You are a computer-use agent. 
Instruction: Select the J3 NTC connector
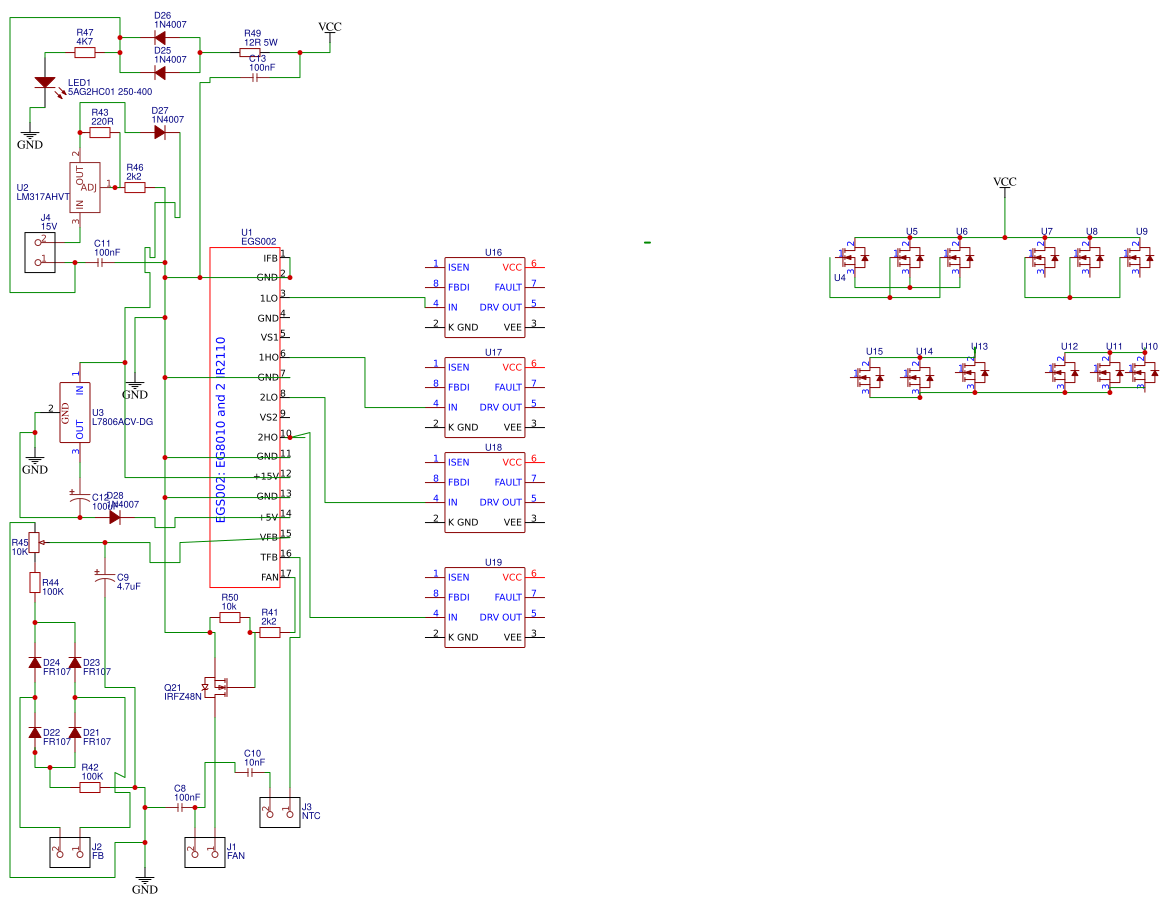click(x=280, y=812)
